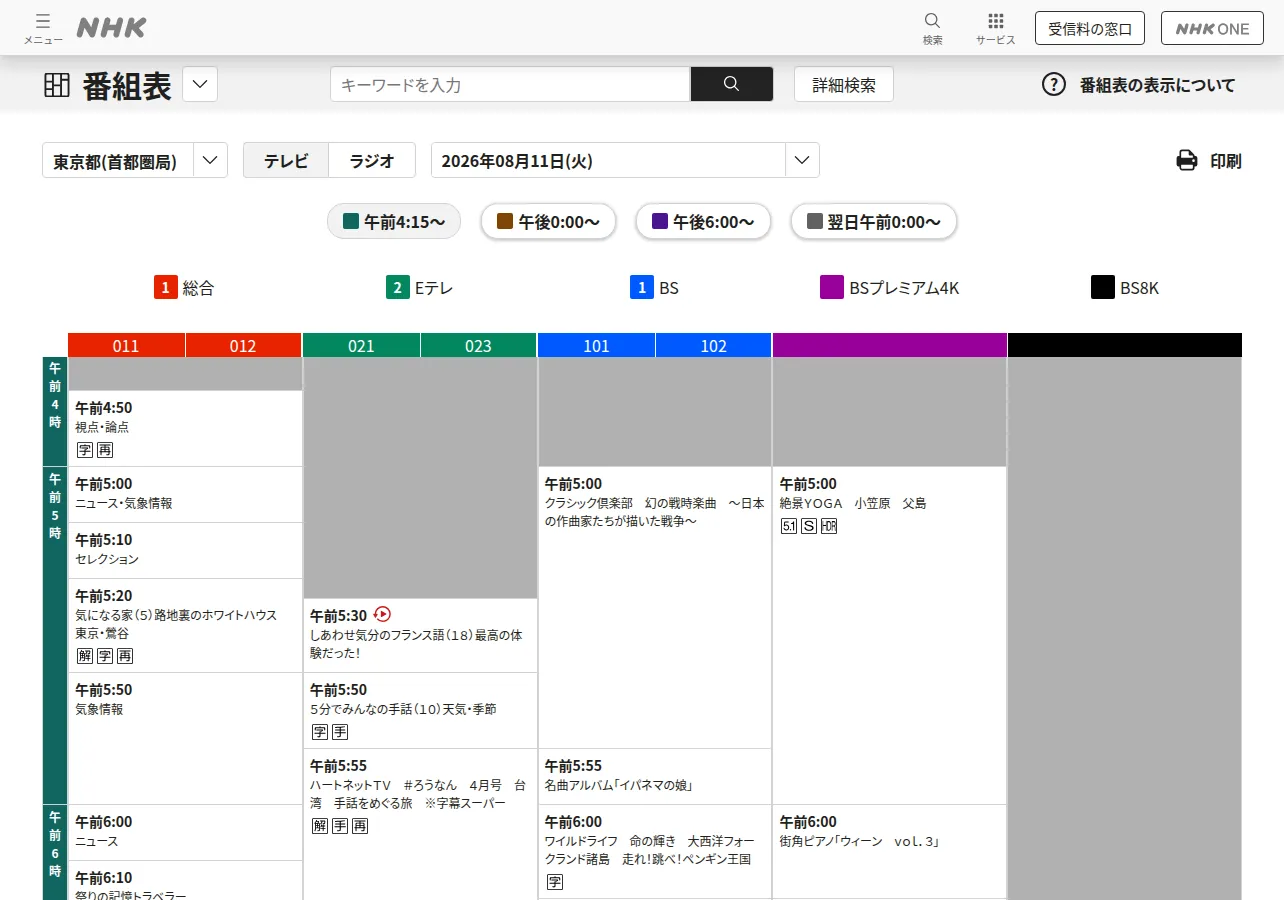
Task: Open 名曲アルバム「イパネマの娘」 program
Action: tap(655, 776)
